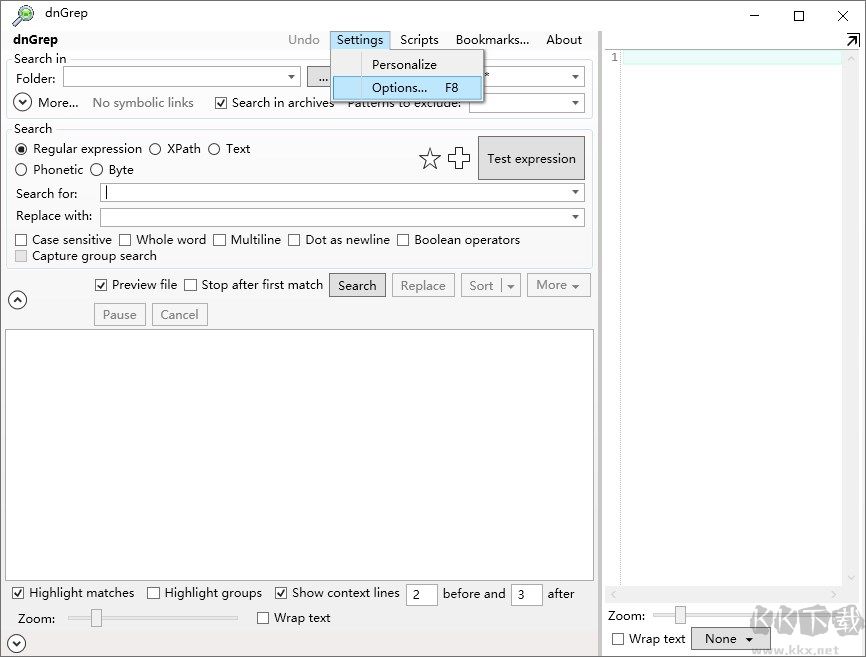This screenshot has height=657, width=866.
Task: Select Options... from the Settings menu
Action: [x=399, y=88]
